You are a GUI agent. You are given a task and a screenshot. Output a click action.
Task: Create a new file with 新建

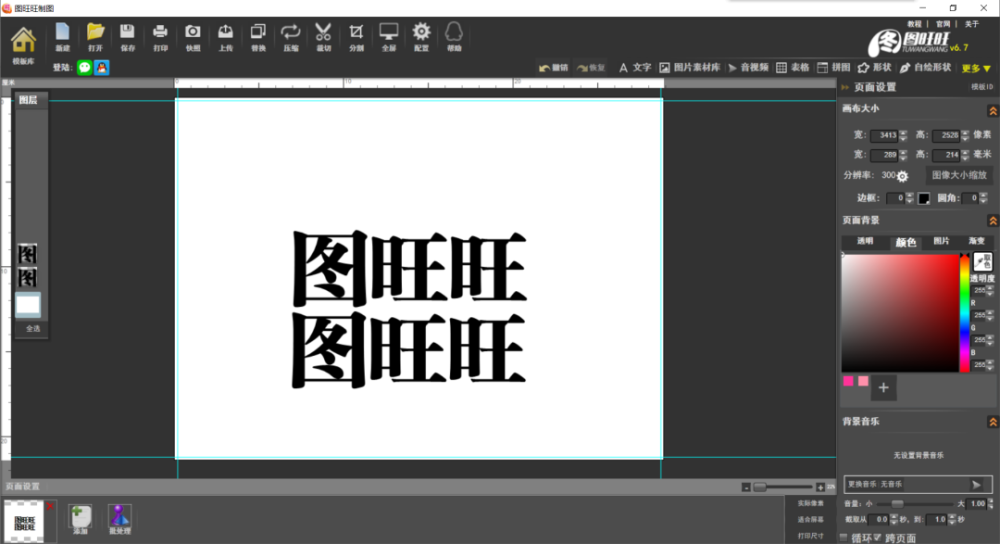pos(62,37)
